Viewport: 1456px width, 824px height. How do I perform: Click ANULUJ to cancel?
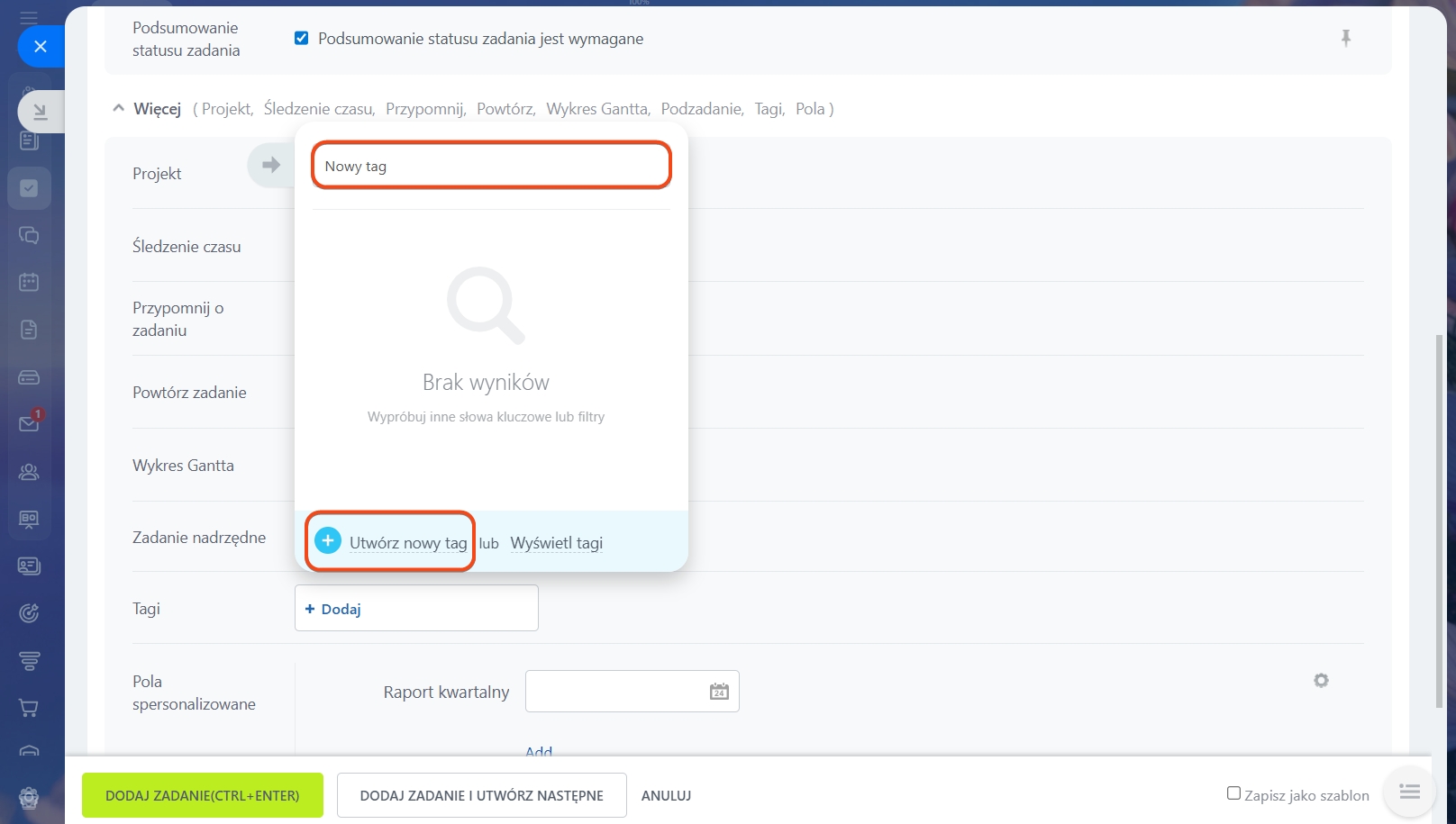click(x=667, y=795)
